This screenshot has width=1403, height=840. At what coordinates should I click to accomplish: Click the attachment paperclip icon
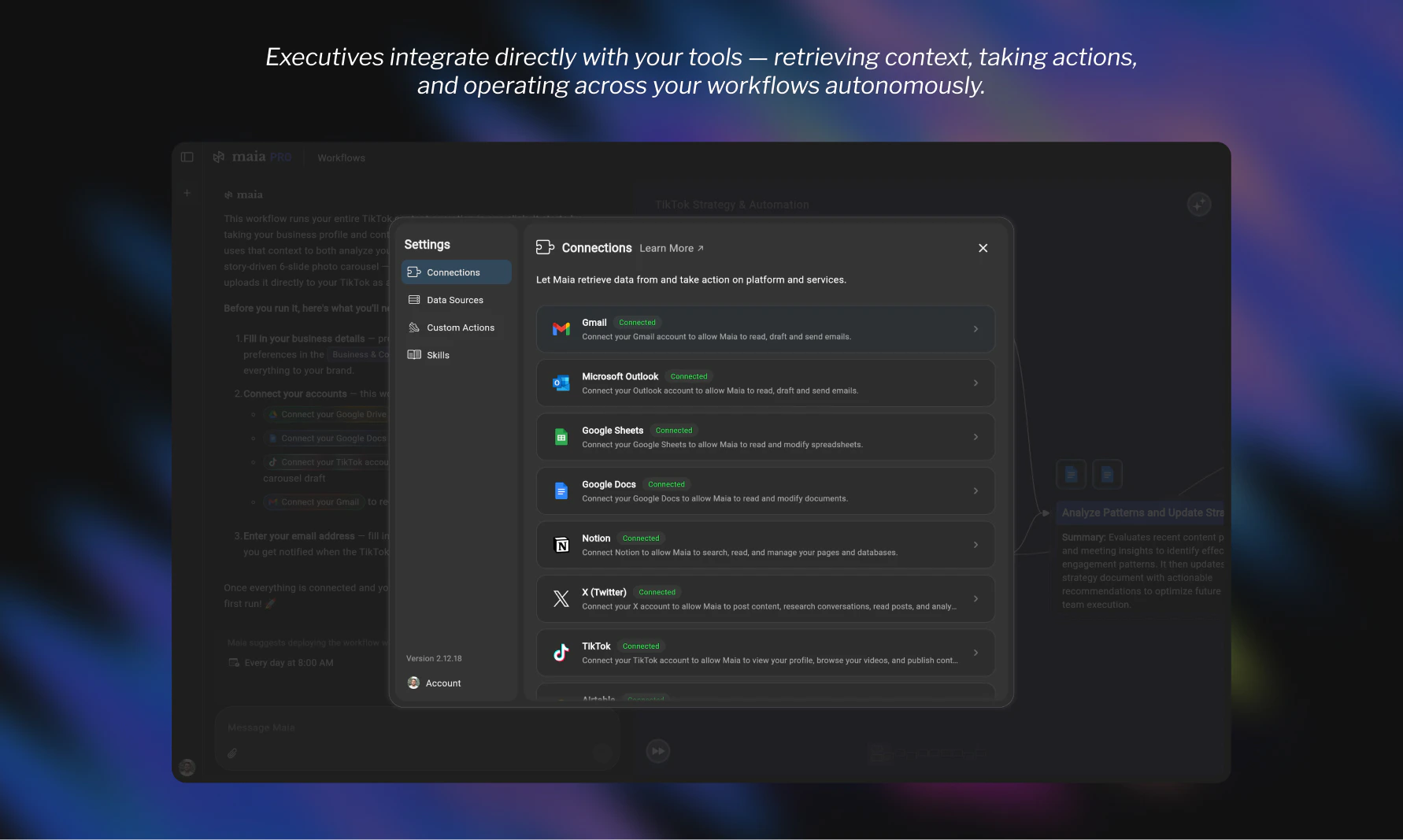click(x=232, y=753)
